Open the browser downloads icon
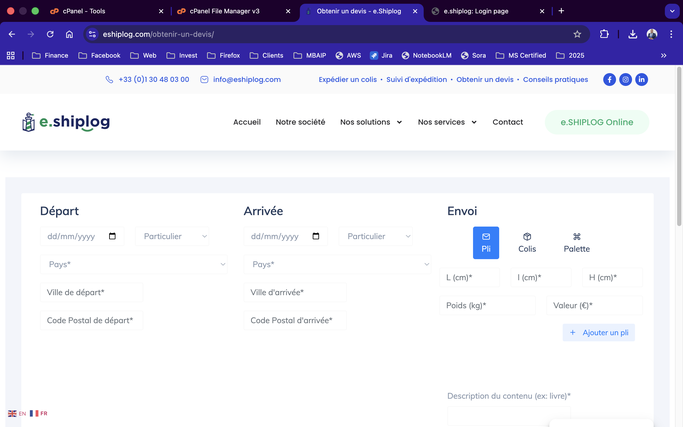The height and width of the screenshot is (427, 683). [632, 34]
